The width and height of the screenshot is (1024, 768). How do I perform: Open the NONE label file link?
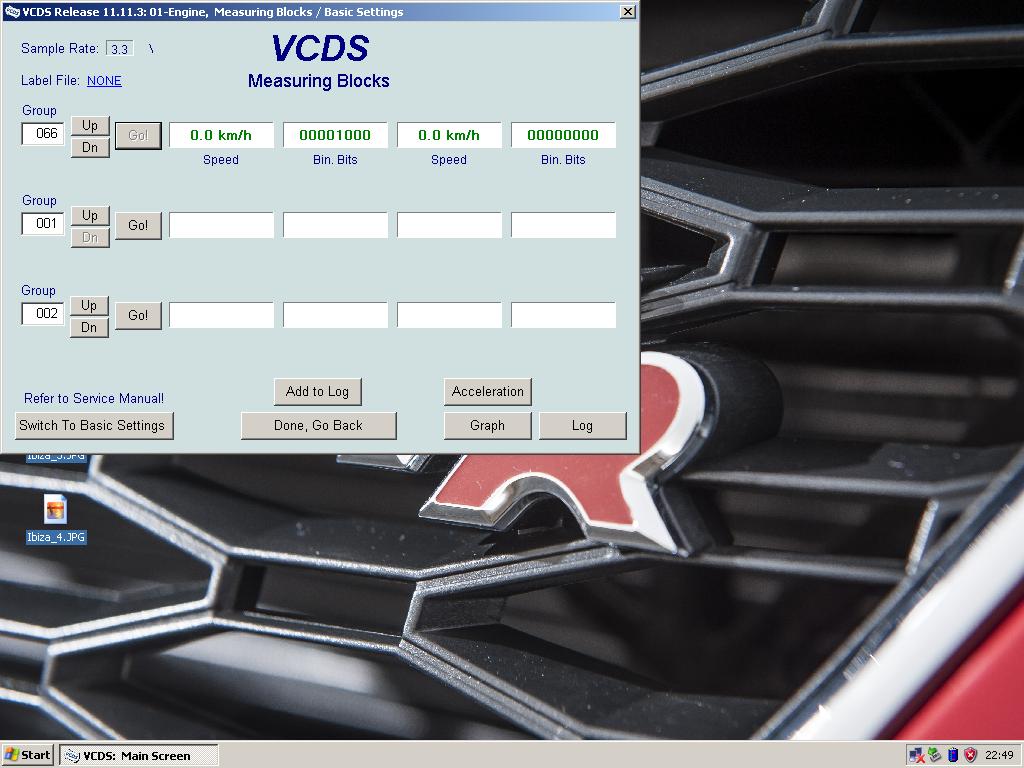point(104,81)
